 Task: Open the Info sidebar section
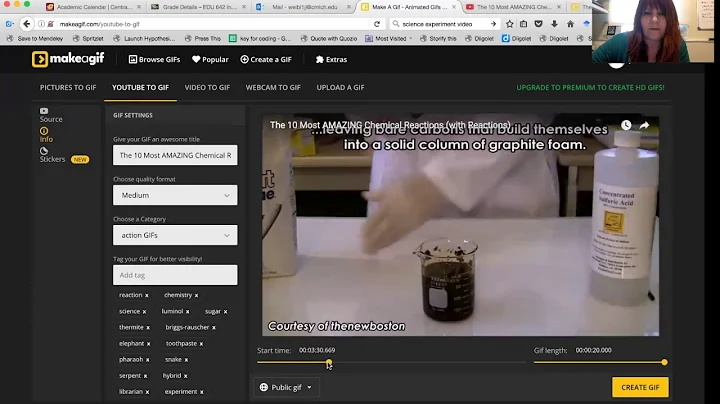click(x=46, y=135)
